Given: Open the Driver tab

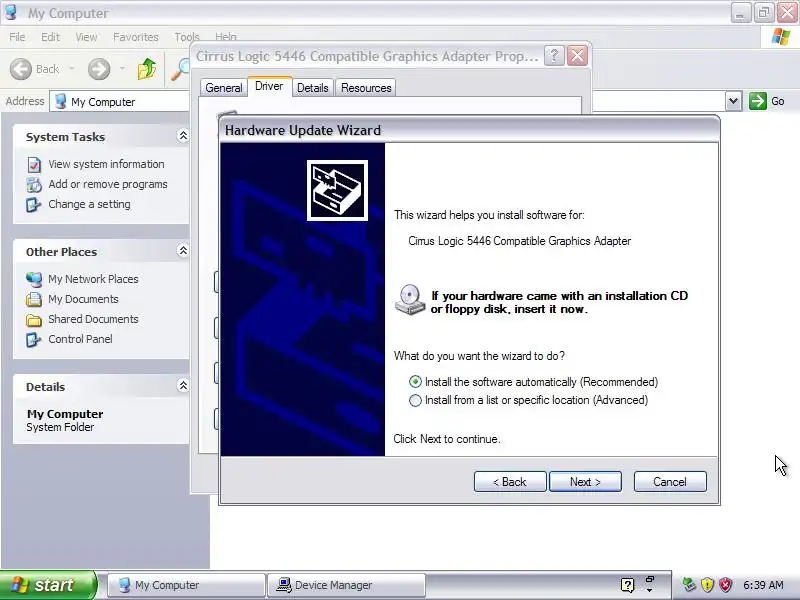Looking at the screenshot, I should (x=269, y=86).
